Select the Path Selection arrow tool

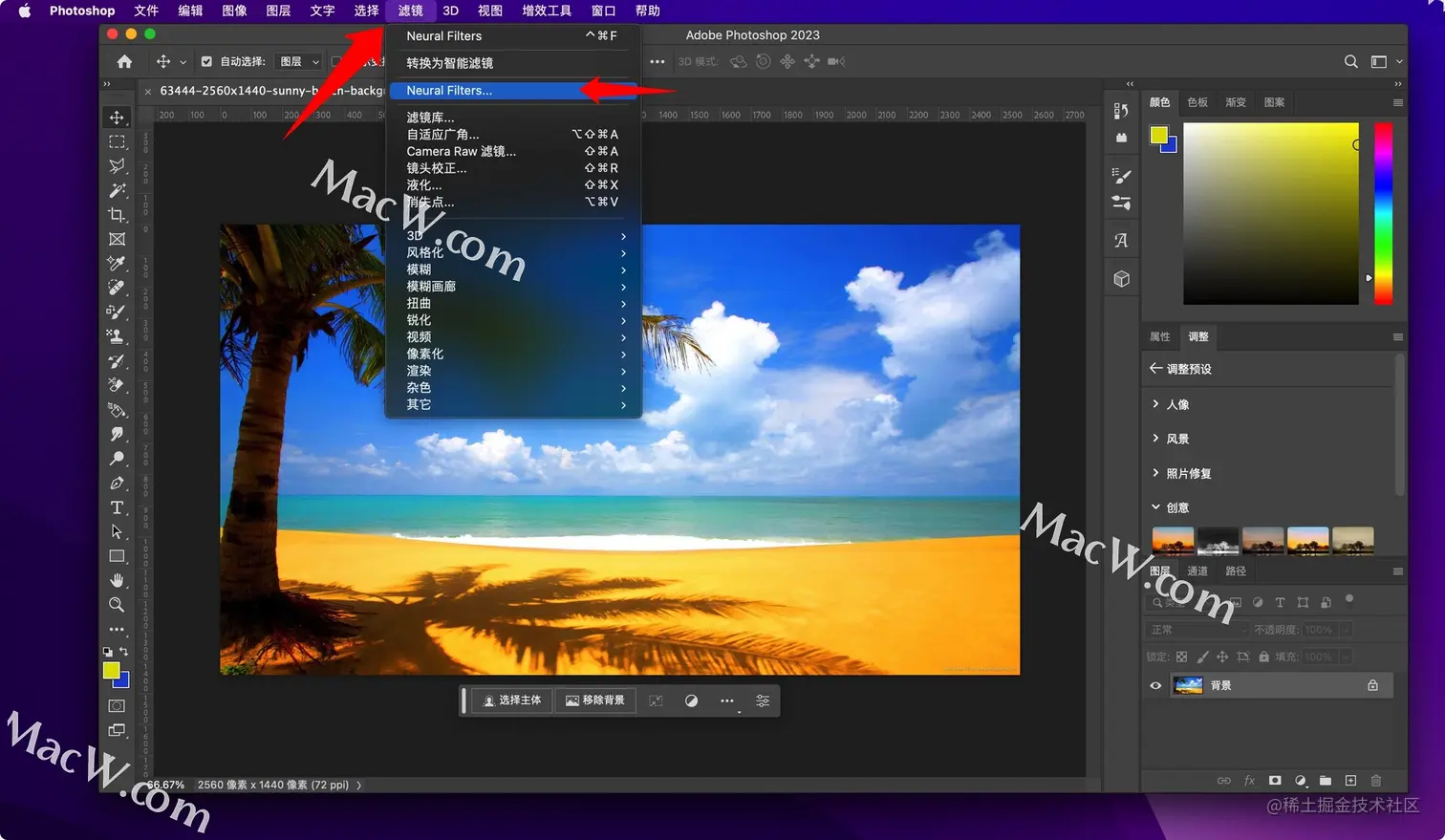[x=117, y=531]
